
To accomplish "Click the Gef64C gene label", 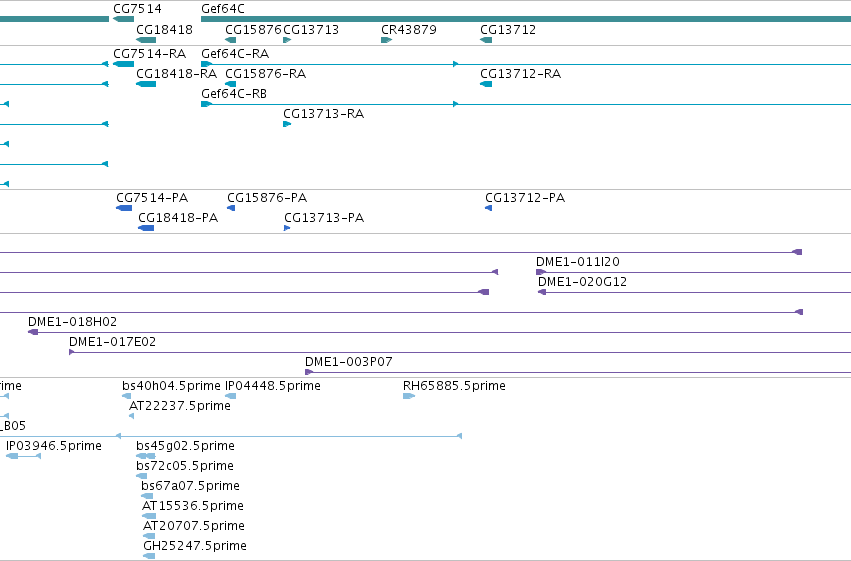I will coord(223,9).
